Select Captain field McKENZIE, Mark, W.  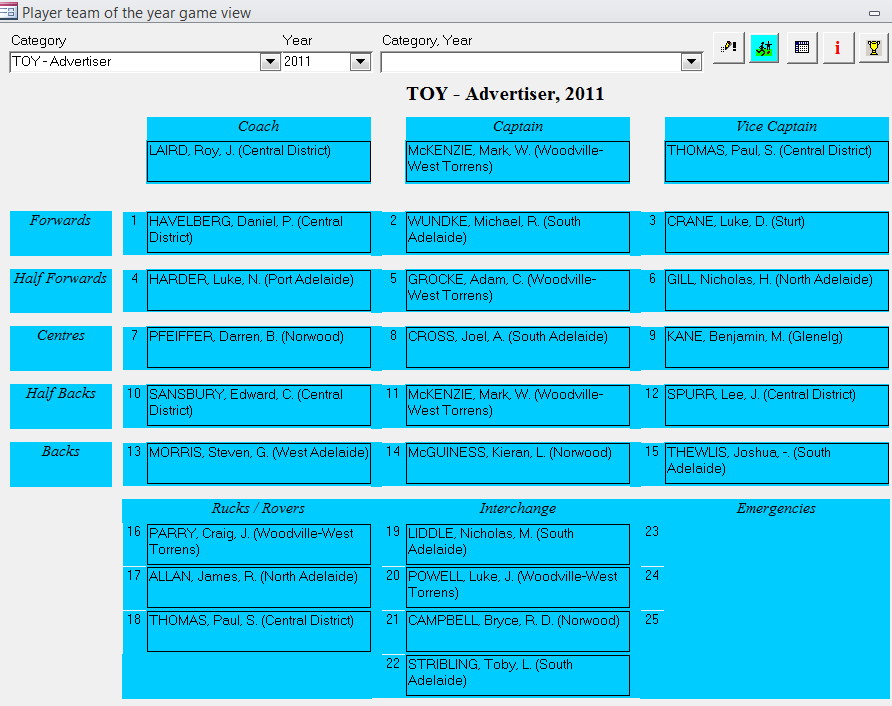coord(518,162)
